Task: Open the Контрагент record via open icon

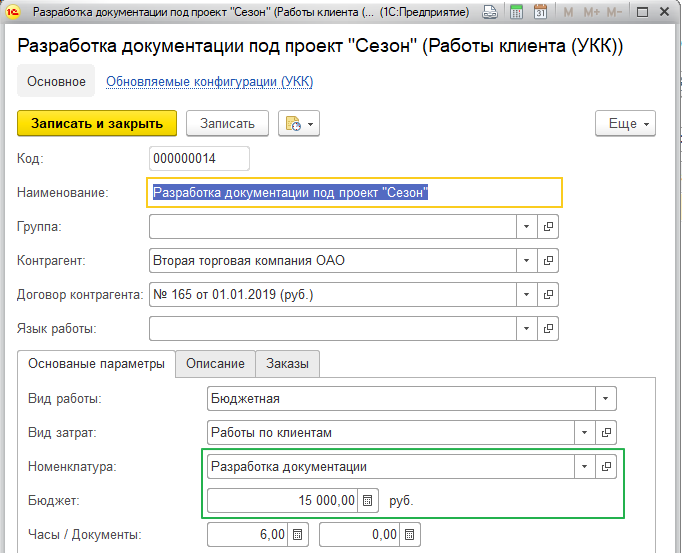Action: click(x=548, y=260)
